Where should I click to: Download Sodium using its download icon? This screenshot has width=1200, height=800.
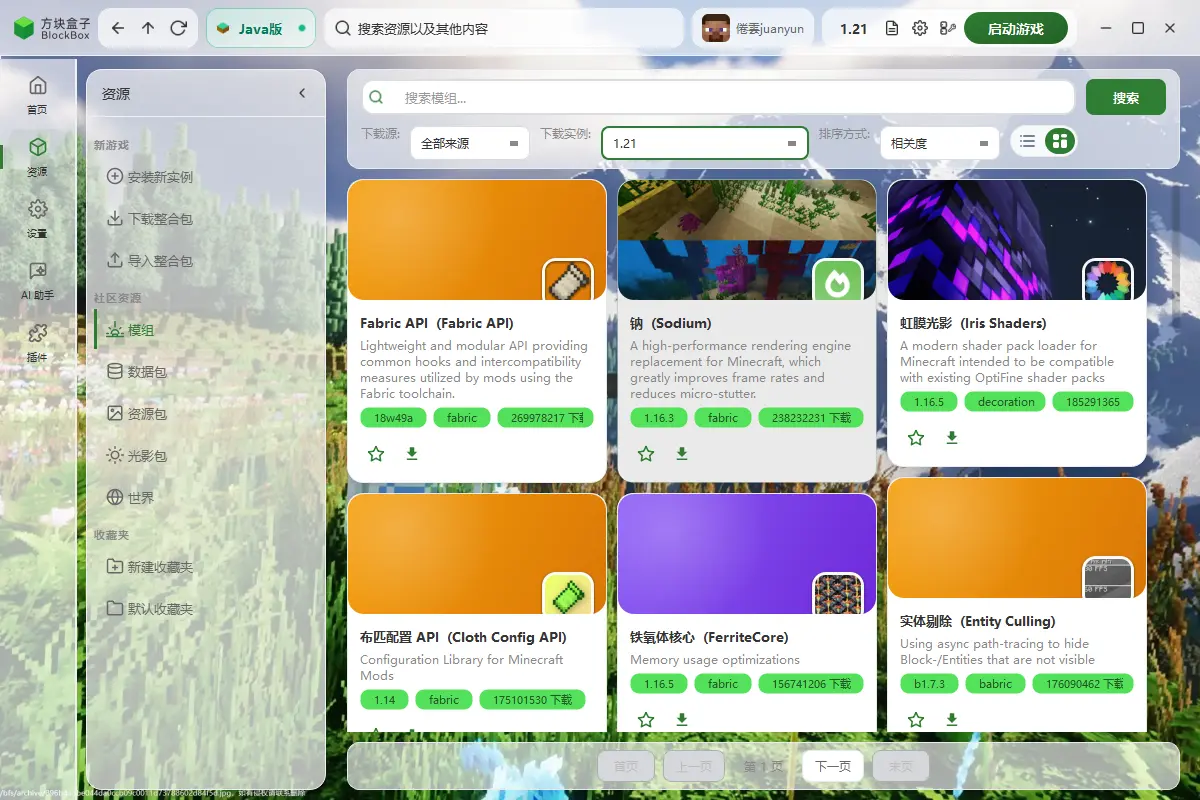click(682, 454)
